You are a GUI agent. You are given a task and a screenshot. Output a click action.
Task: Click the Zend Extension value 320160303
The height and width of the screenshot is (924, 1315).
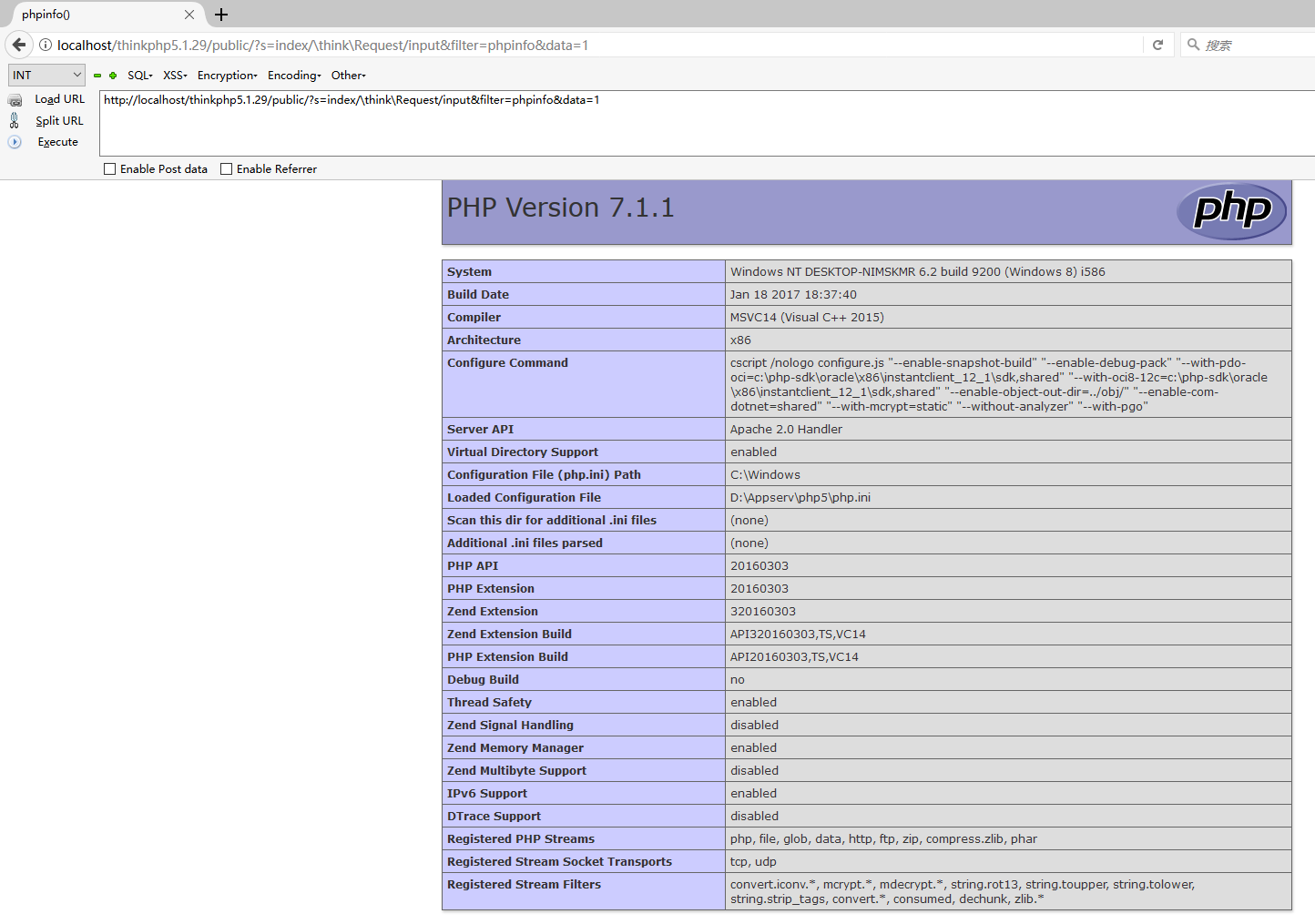click(x=763, y=611)
